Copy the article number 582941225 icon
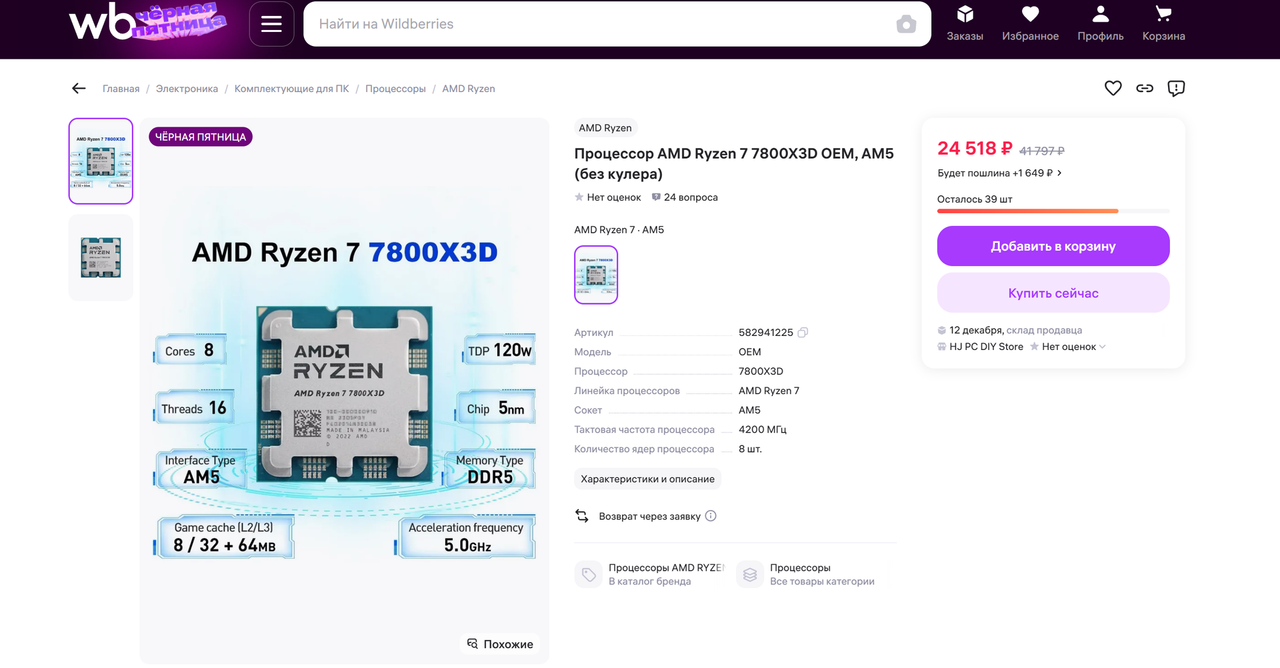 click(x=803, y=333)
